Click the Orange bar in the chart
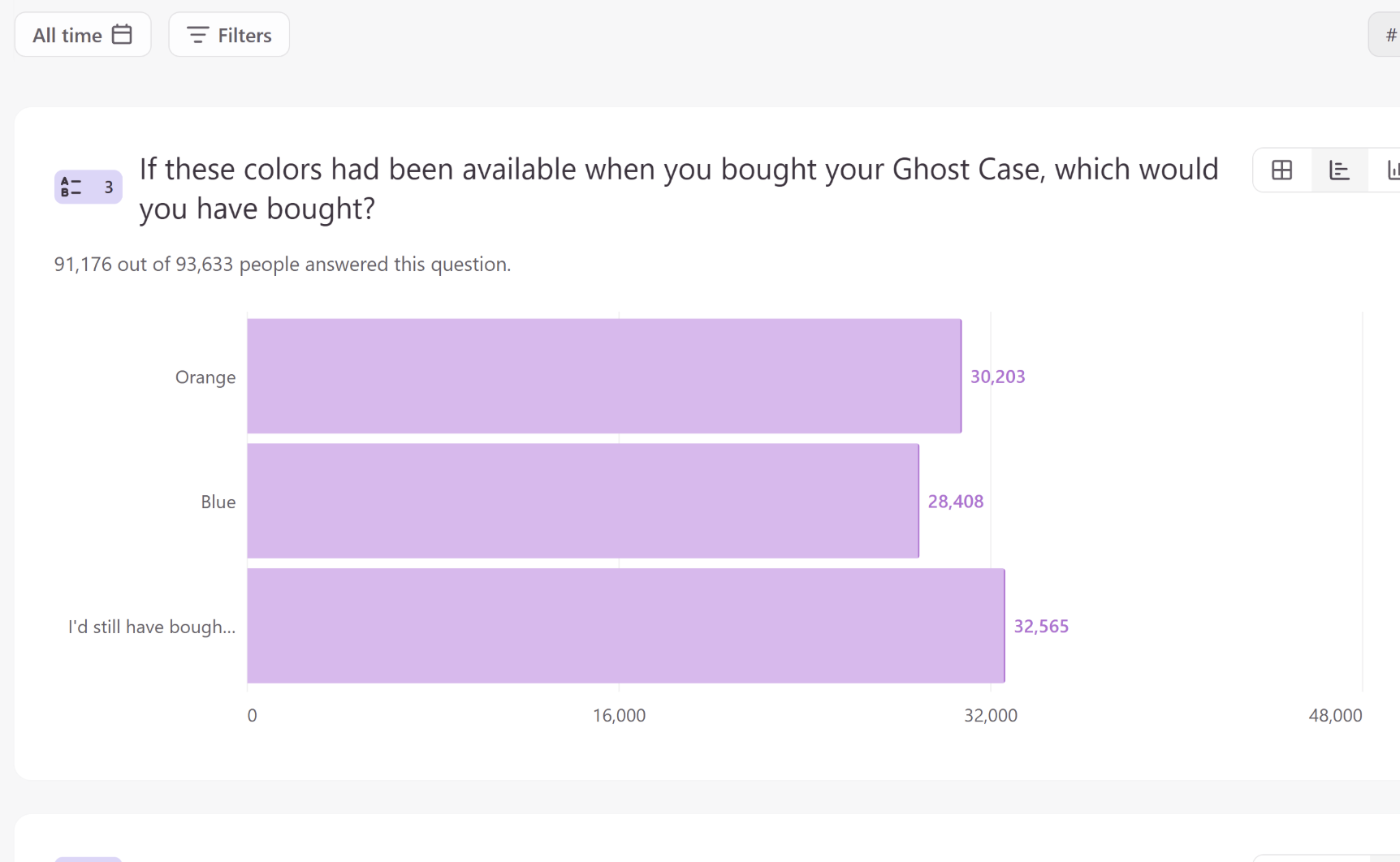This screenshot has height=862, width=1400. click(604, 376)
